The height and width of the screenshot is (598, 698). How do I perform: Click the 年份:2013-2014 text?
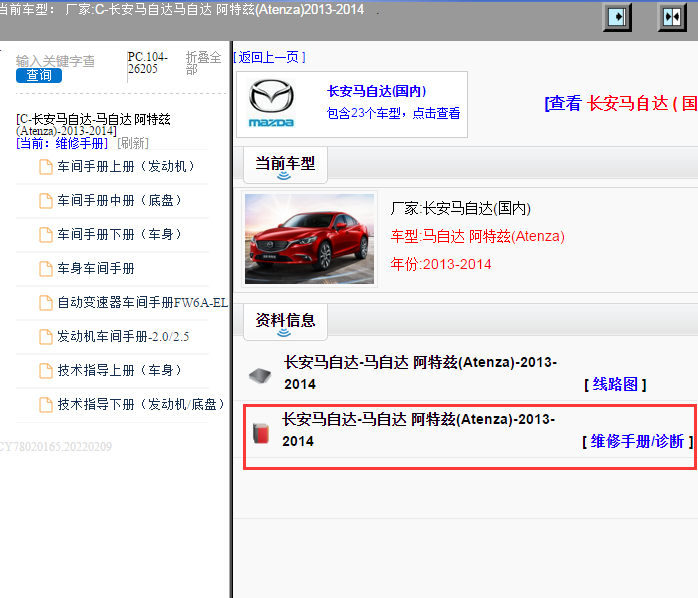tap(441, 264)
